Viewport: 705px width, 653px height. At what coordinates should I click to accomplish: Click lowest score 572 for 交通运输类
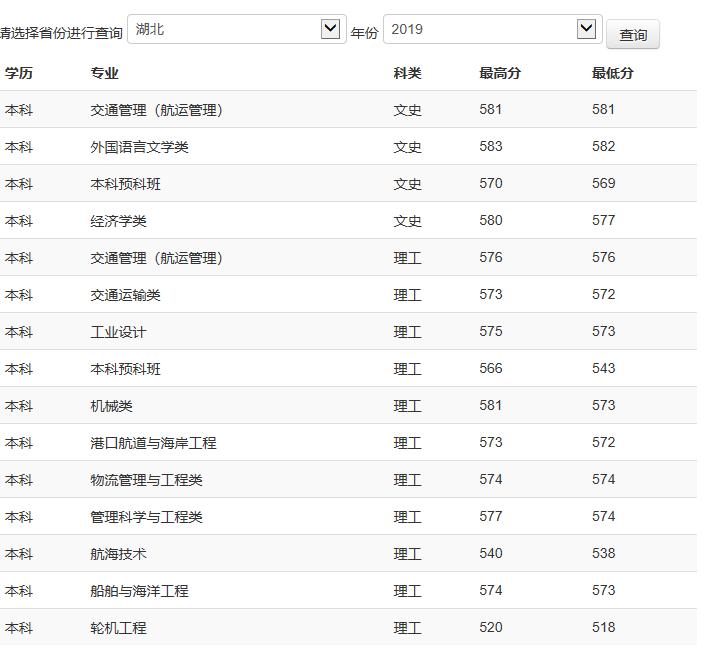pos(603,294)
